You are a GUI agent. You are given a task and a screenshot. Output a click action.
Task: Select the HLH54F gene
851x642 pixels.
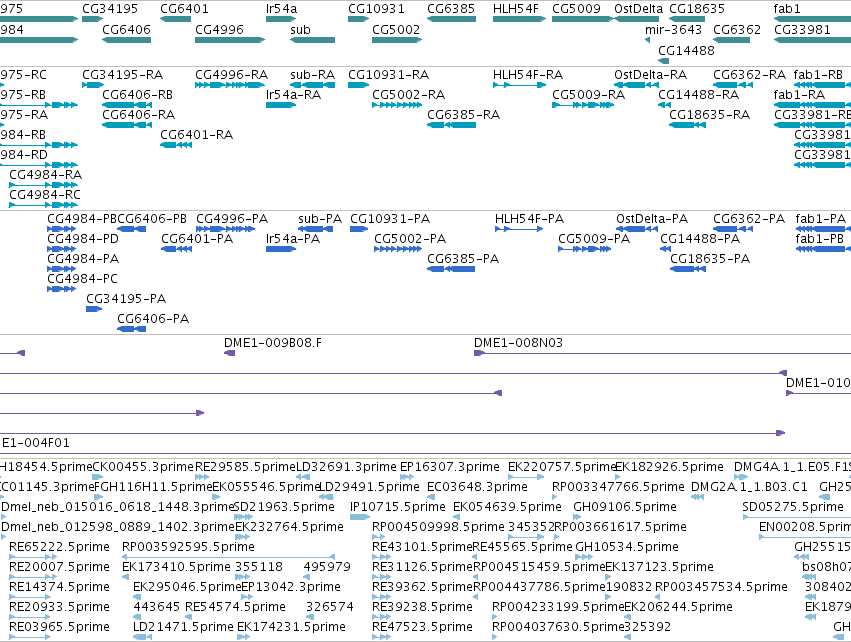(x=519, y=19)
